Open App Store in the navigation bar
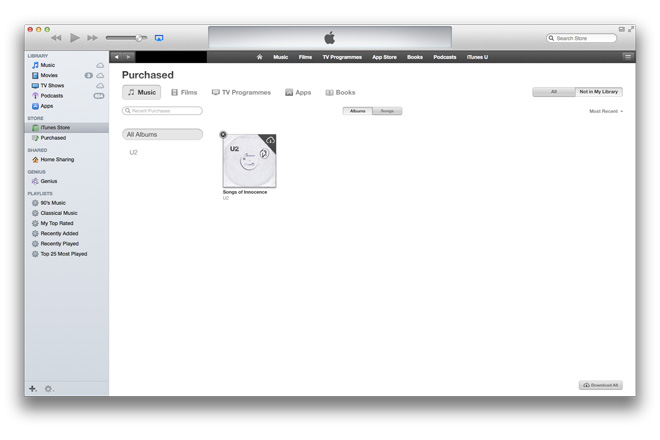Image resolution: width=660 pixels, height=440 pixels. click(384, 57)
